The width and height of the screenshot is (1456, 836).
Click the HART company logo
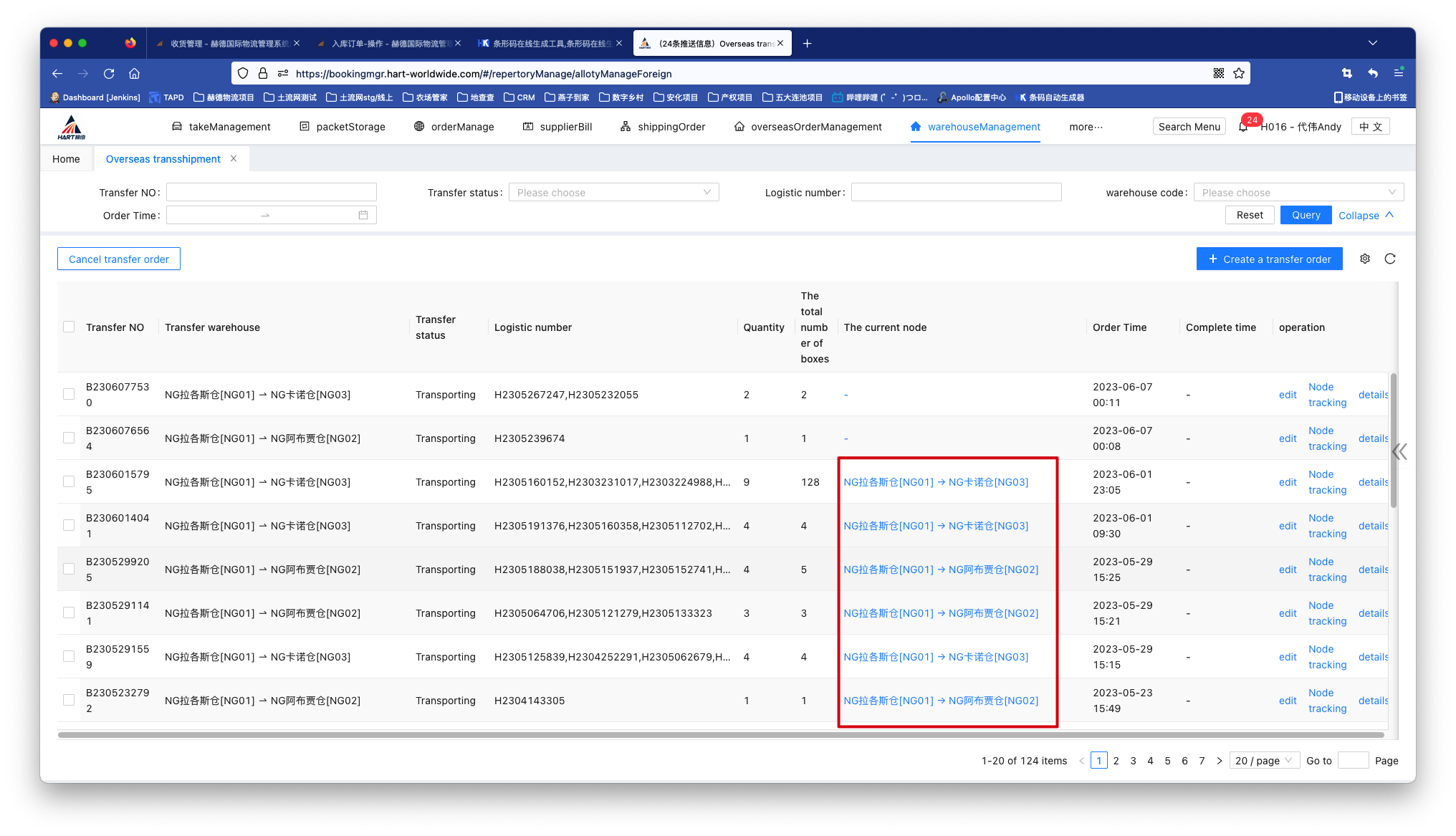point(72,128)
